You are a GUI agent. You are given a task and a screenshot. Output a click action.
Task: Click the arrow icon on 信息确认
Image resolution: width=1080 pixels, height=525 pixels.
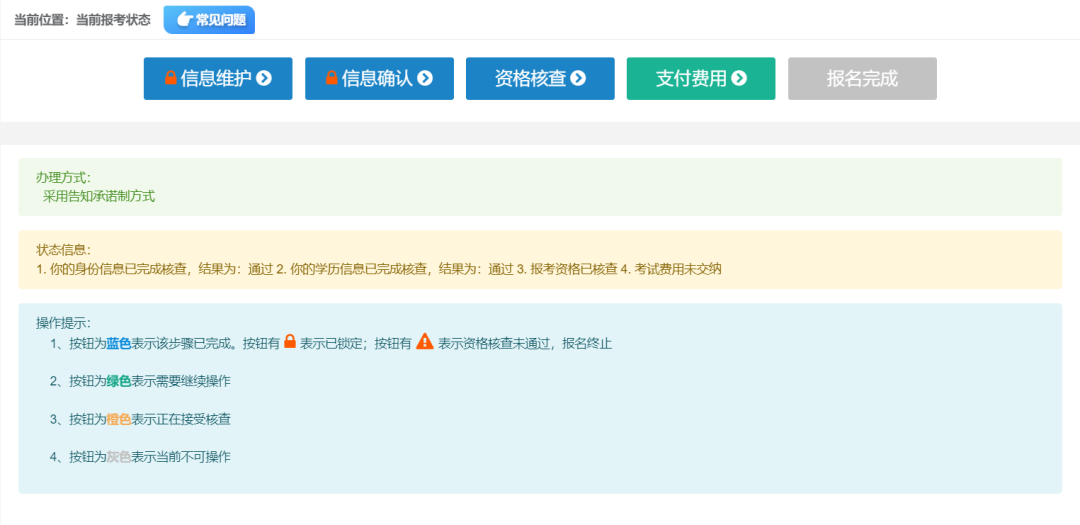(425, 79)
